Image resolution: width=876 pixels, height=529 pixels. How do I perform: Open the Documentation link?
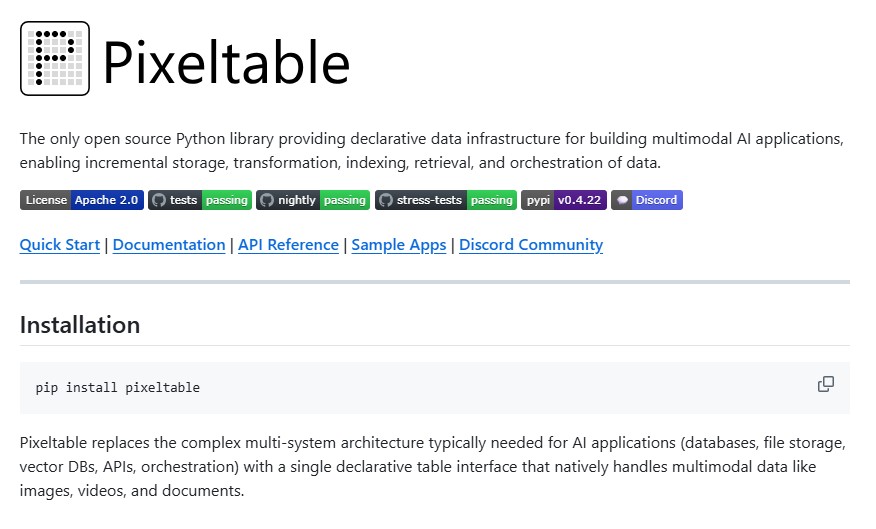point(169,245)
